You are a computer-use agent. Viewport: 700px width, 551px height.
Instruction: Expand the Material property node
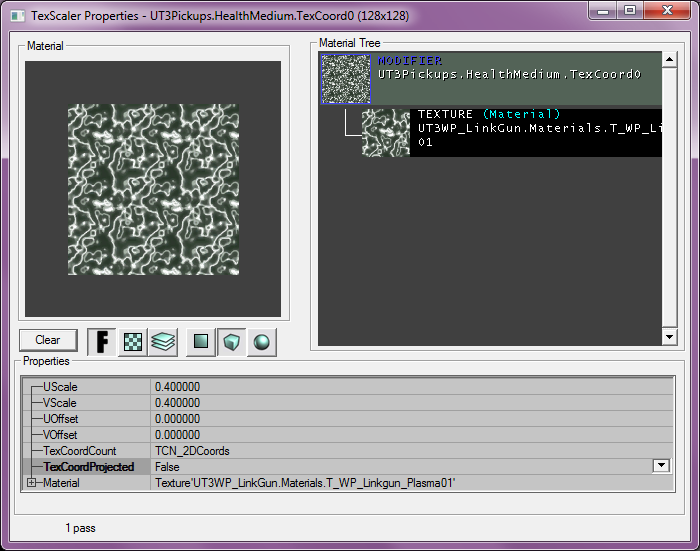(32, 483)
